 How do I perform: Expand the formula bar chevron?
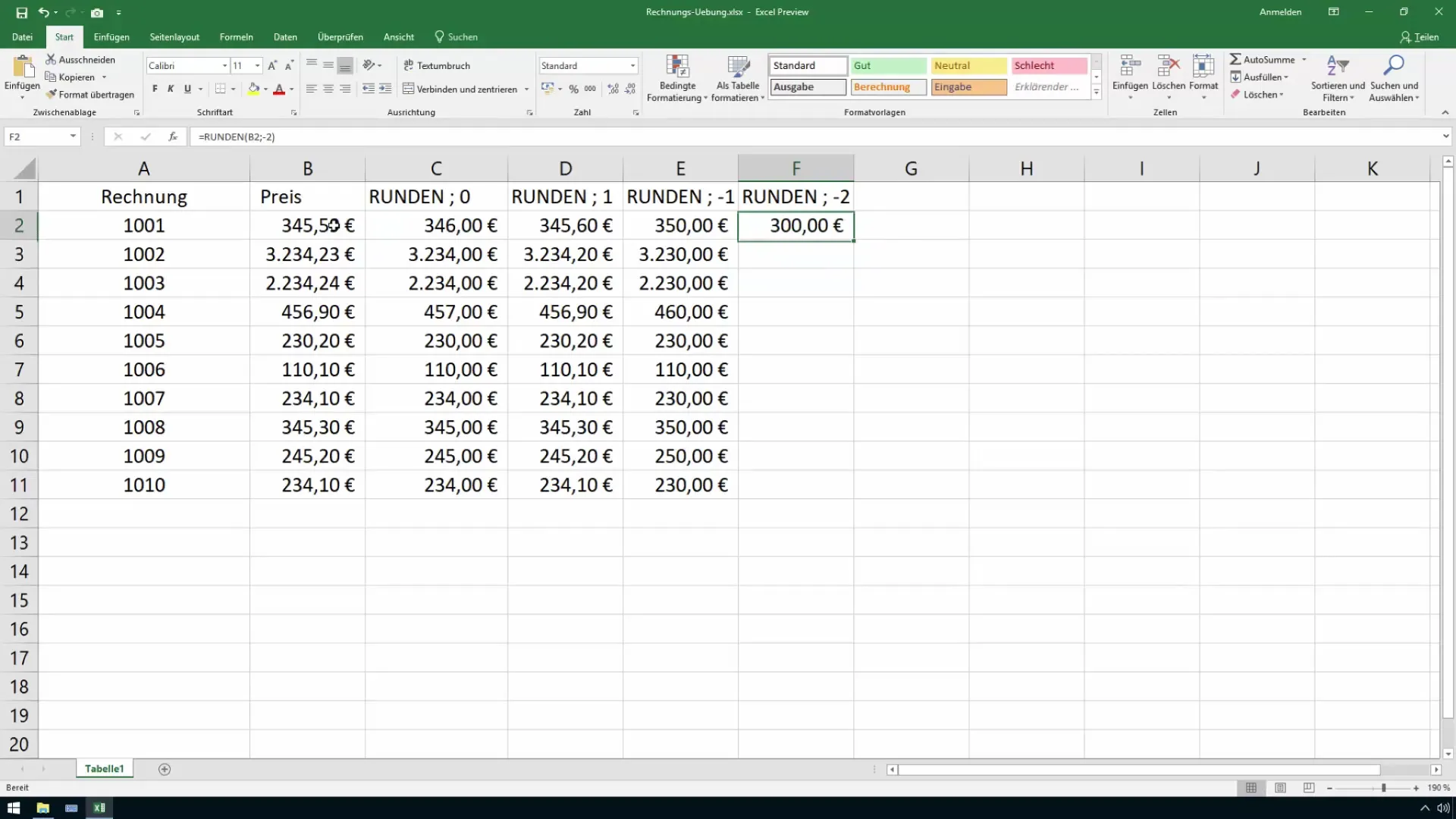(x=1446, y=136)
